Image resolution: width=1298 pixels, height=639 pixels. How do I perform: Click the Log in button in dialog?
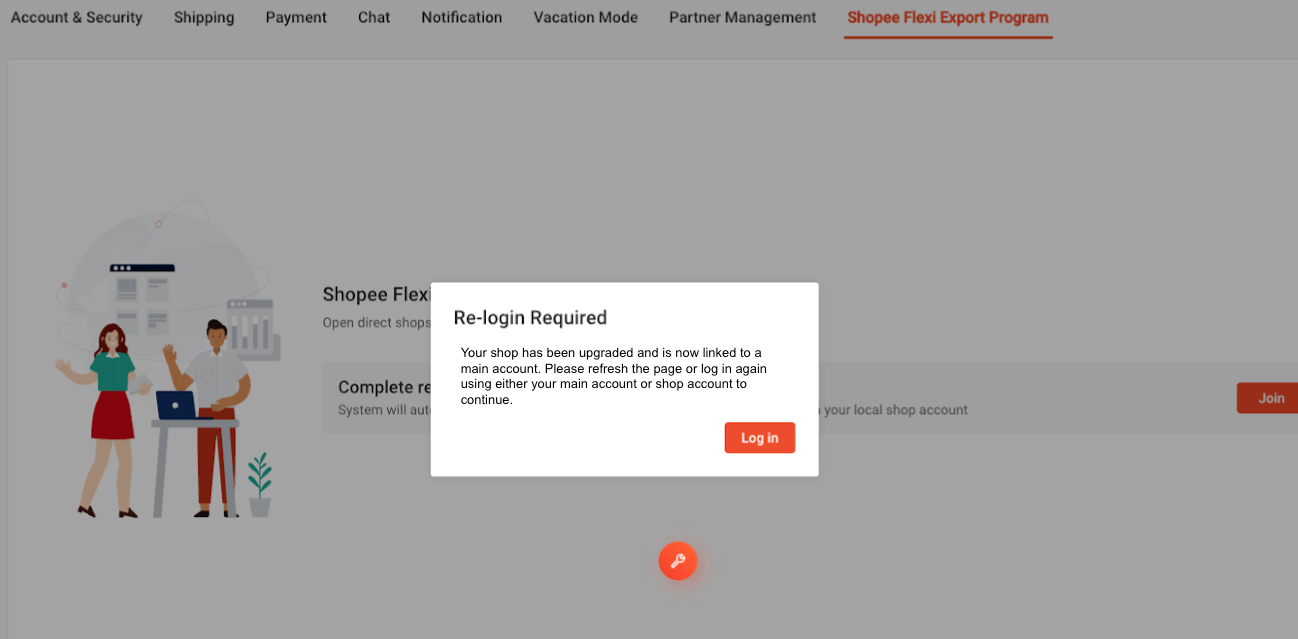point(759,438)
